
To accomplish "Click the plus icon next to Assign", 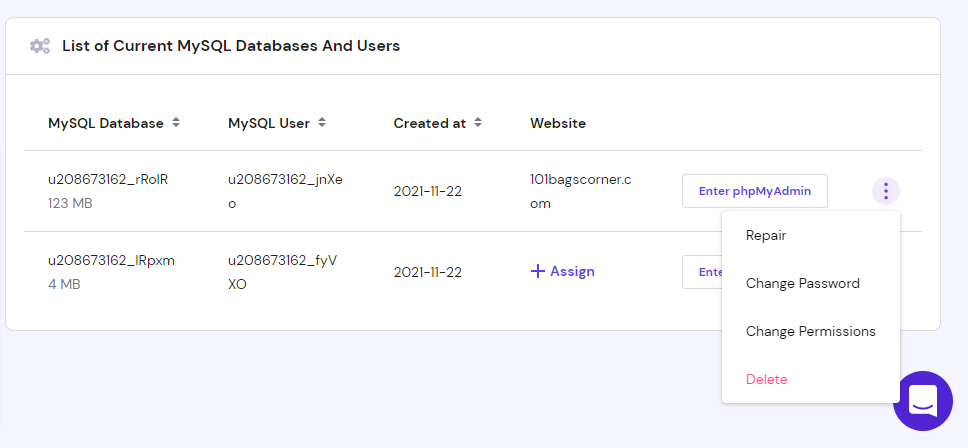I will pyautogui.click(x=538, y=272).
